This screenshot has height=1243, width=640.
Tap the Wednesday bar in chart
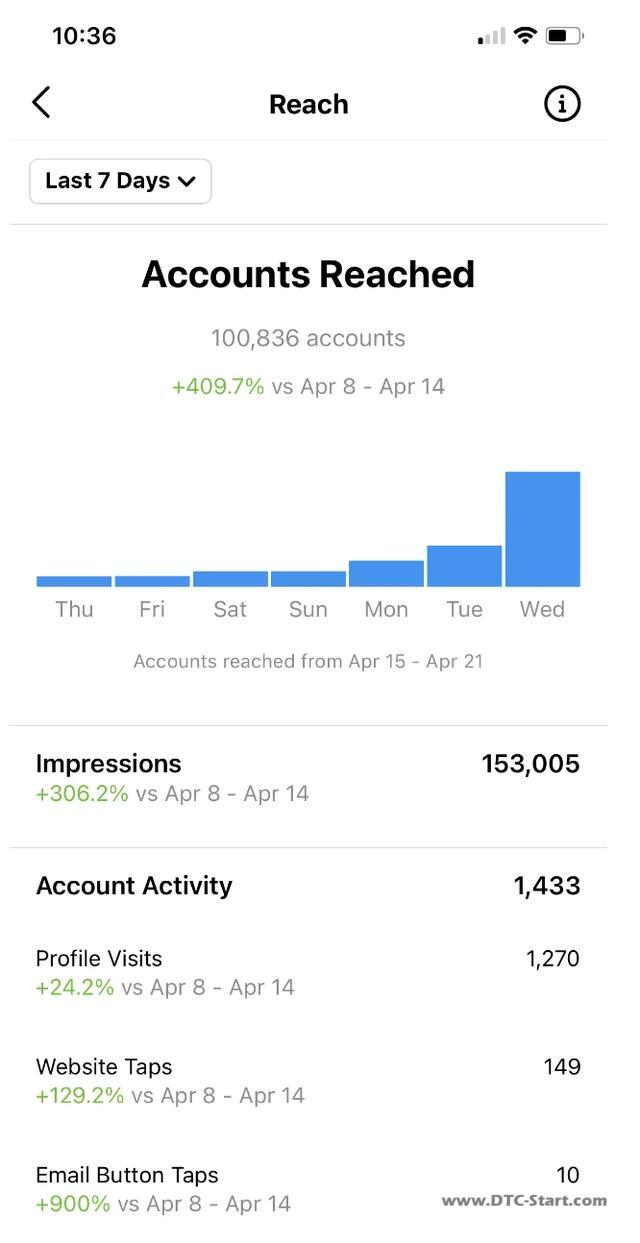[x=542, y=529]
